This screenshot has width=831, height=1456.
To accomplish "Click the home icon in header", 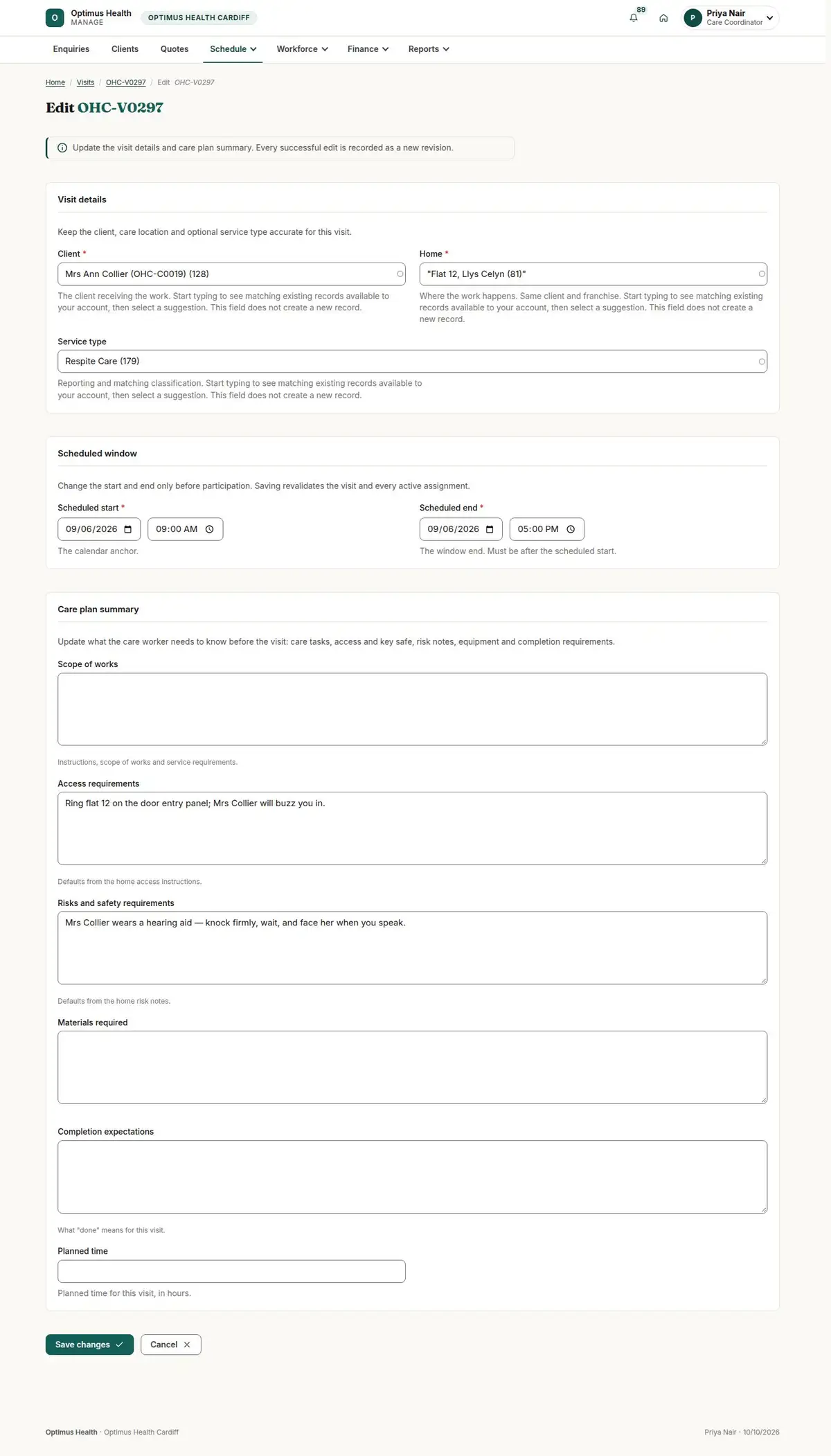I will pos(663,18).
